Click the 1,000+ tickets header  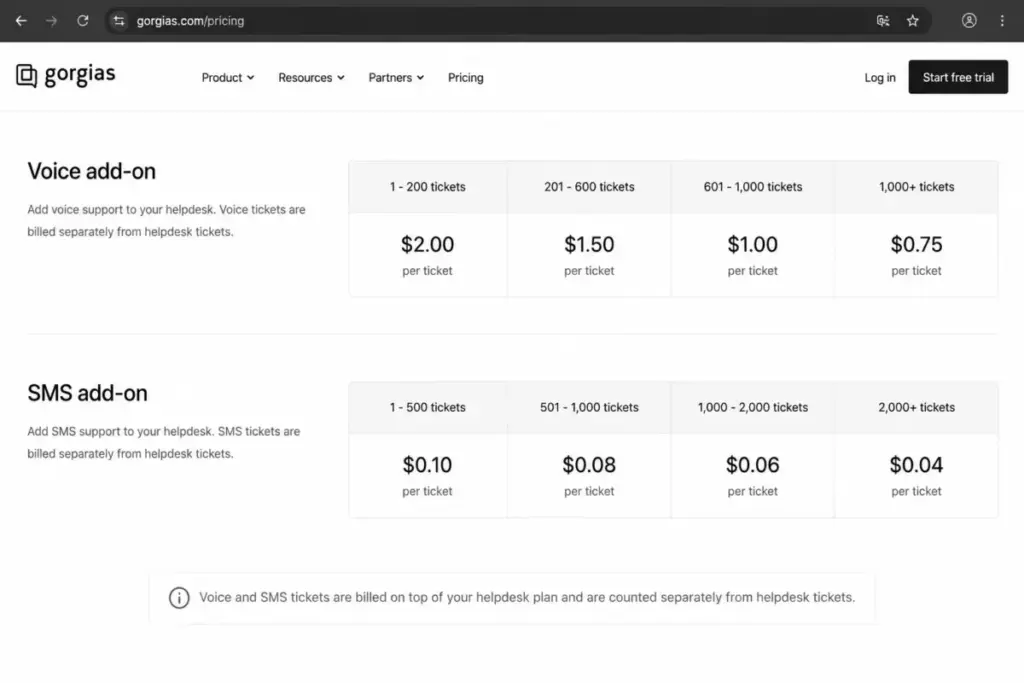pos(916,187)
